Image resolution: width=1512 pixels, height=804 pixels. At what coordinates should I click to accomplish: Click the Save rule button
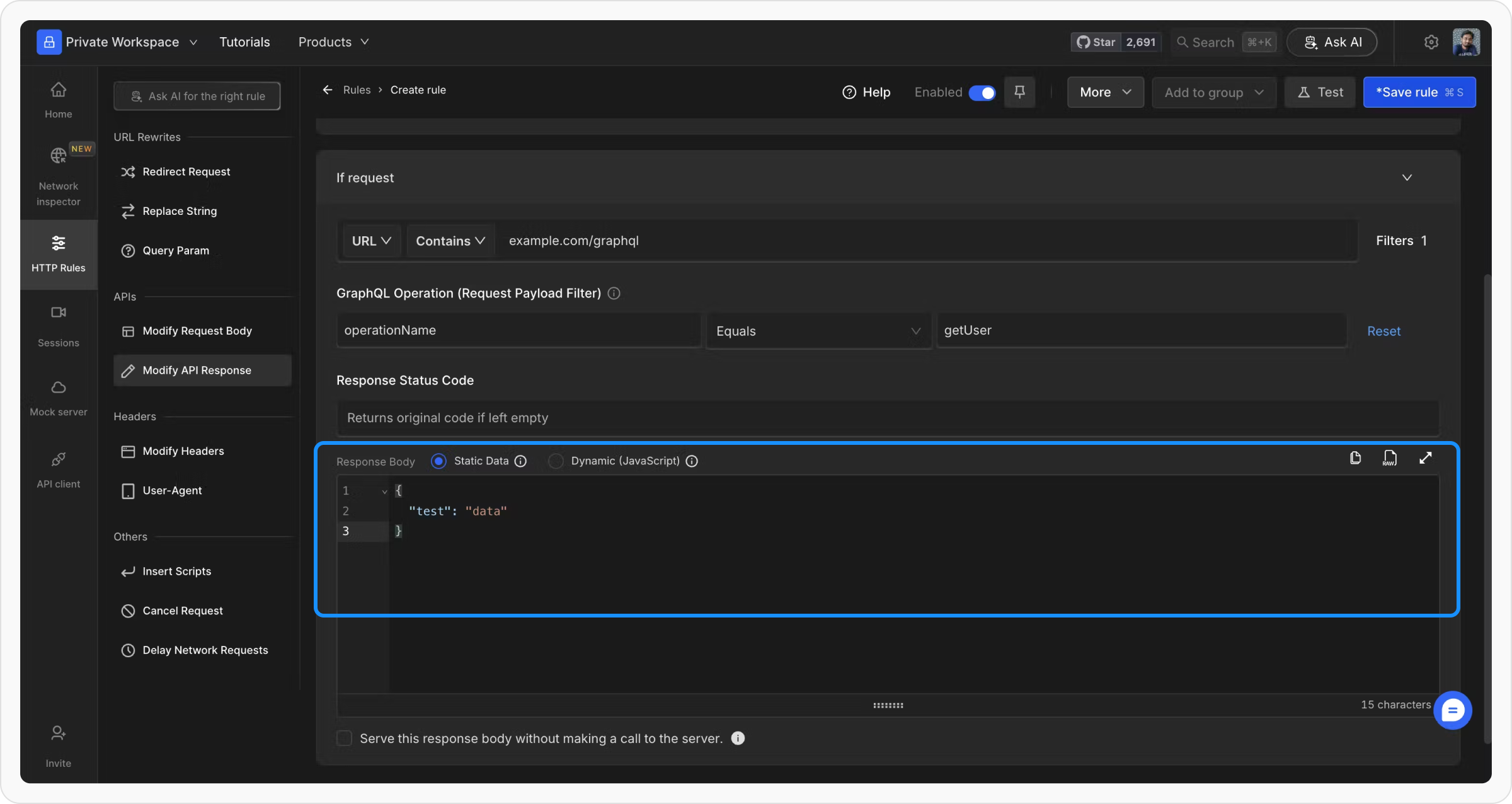pyautogui.click(x=1419, y=93)
